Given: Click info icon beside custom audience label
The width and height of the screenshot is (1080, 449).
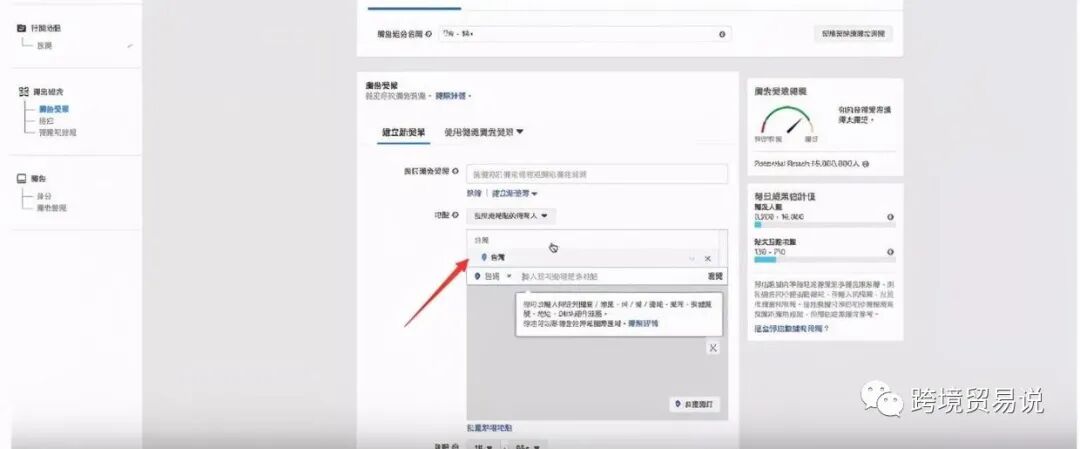Looking at the screenshot, I should click(x=455, y=171).
